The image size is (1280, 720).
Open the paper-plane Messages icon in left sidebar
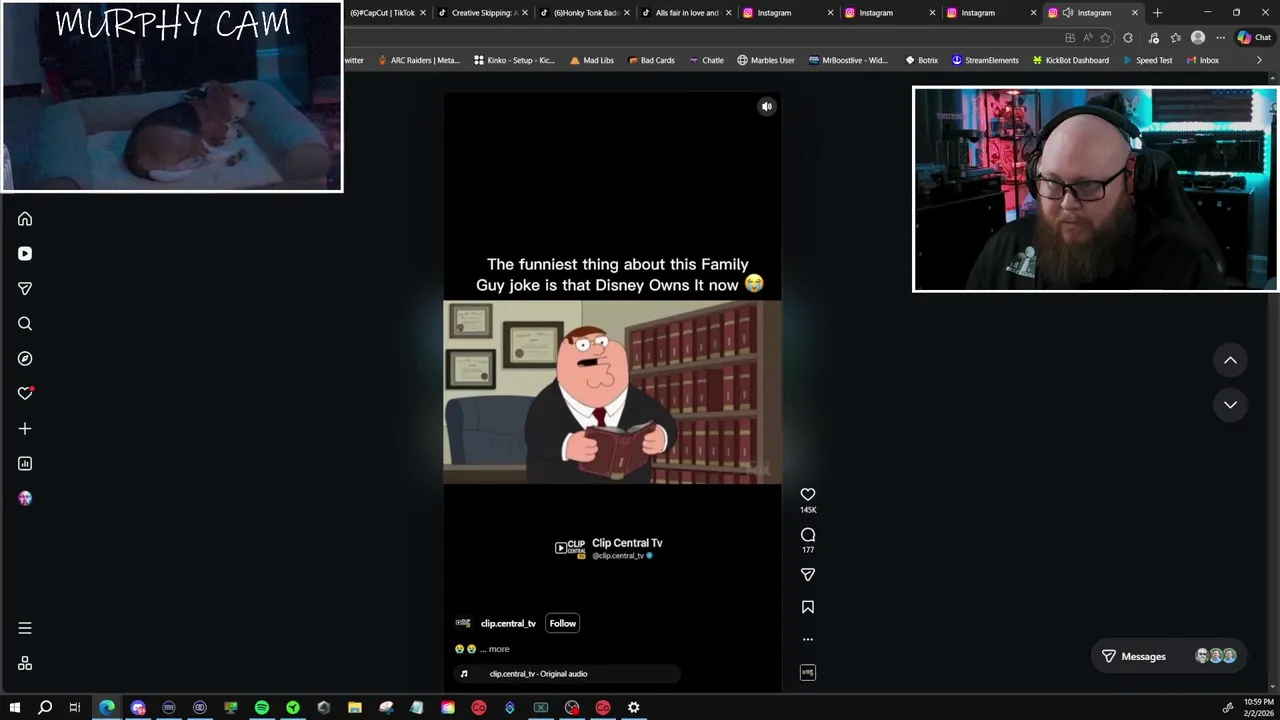click(25, 289)
